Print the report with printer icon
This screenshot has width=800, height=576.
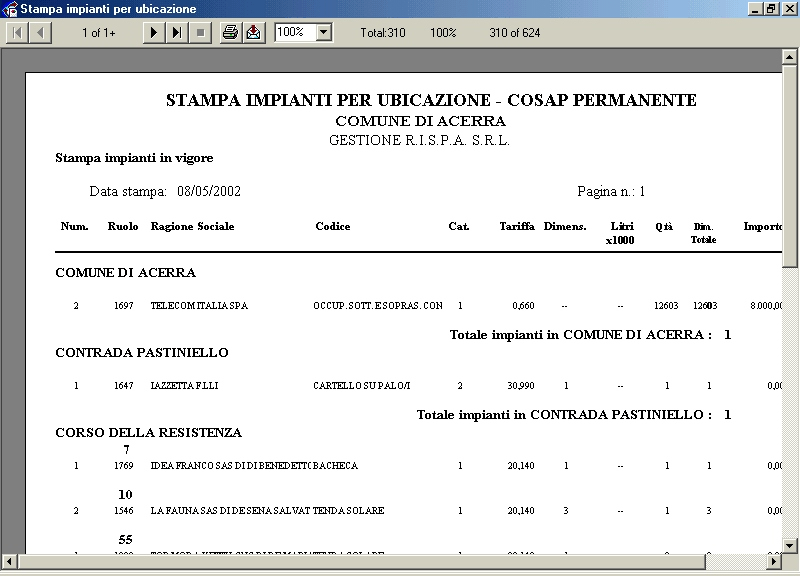230,33
